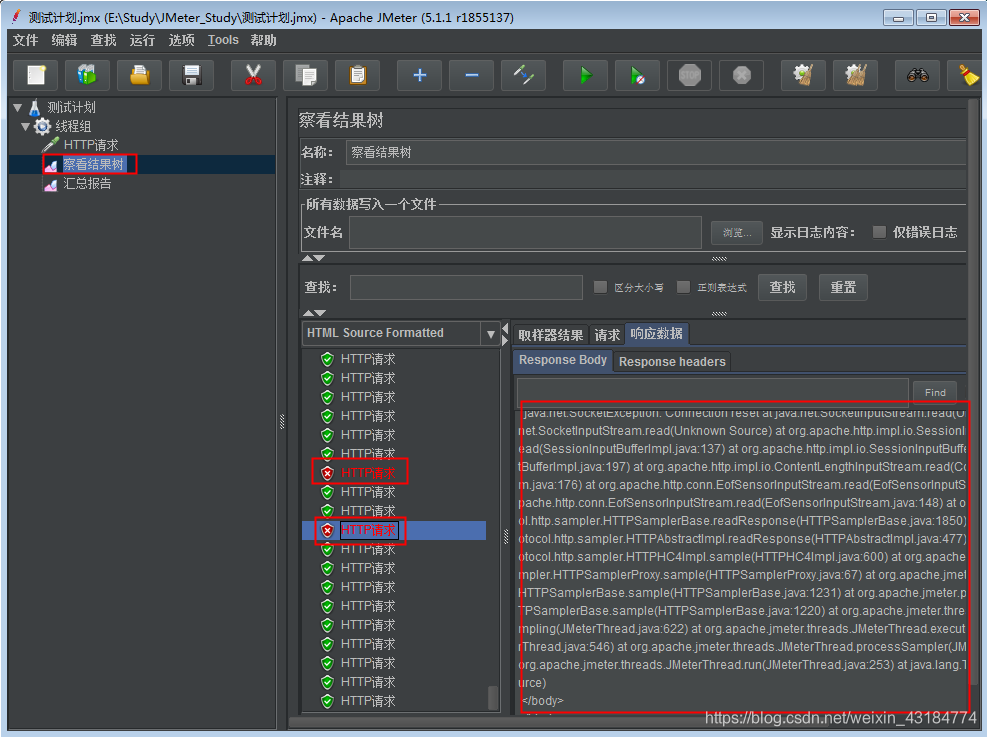
Task: Click the 注释 comment input field
Action: point(653,179)
